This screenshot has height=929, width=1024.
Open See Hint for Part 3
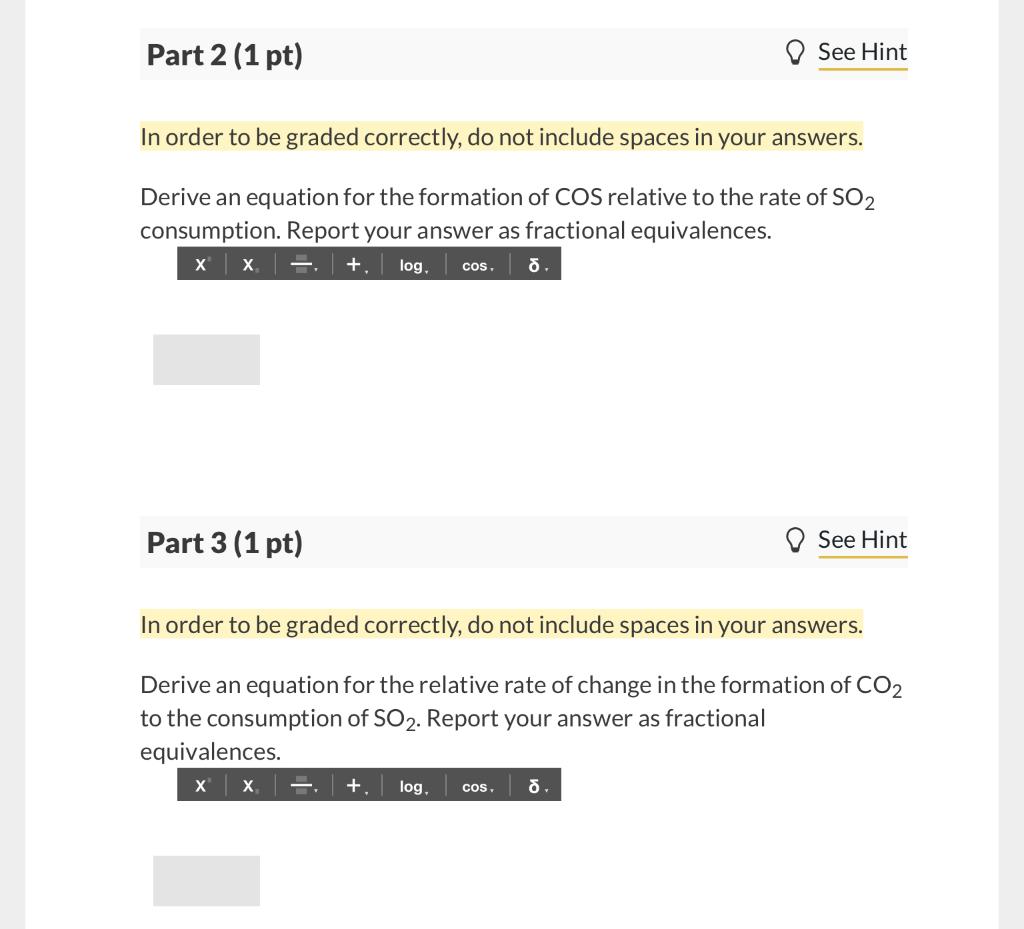[x=862, y=539]
